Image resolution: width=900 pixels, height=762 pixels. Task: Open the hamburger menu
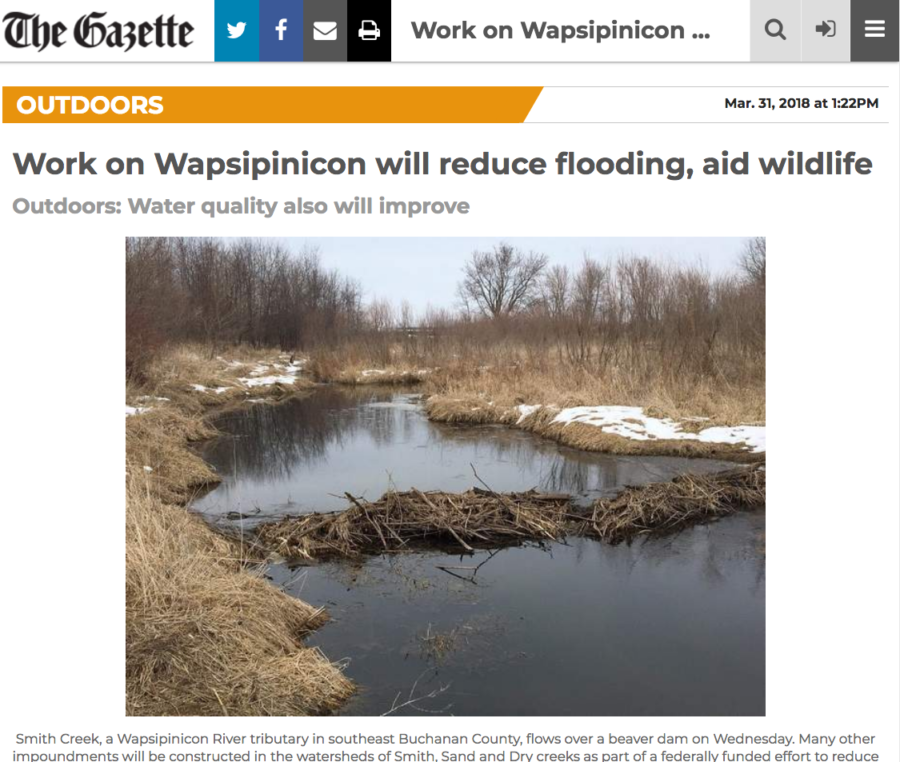point(875,30)
